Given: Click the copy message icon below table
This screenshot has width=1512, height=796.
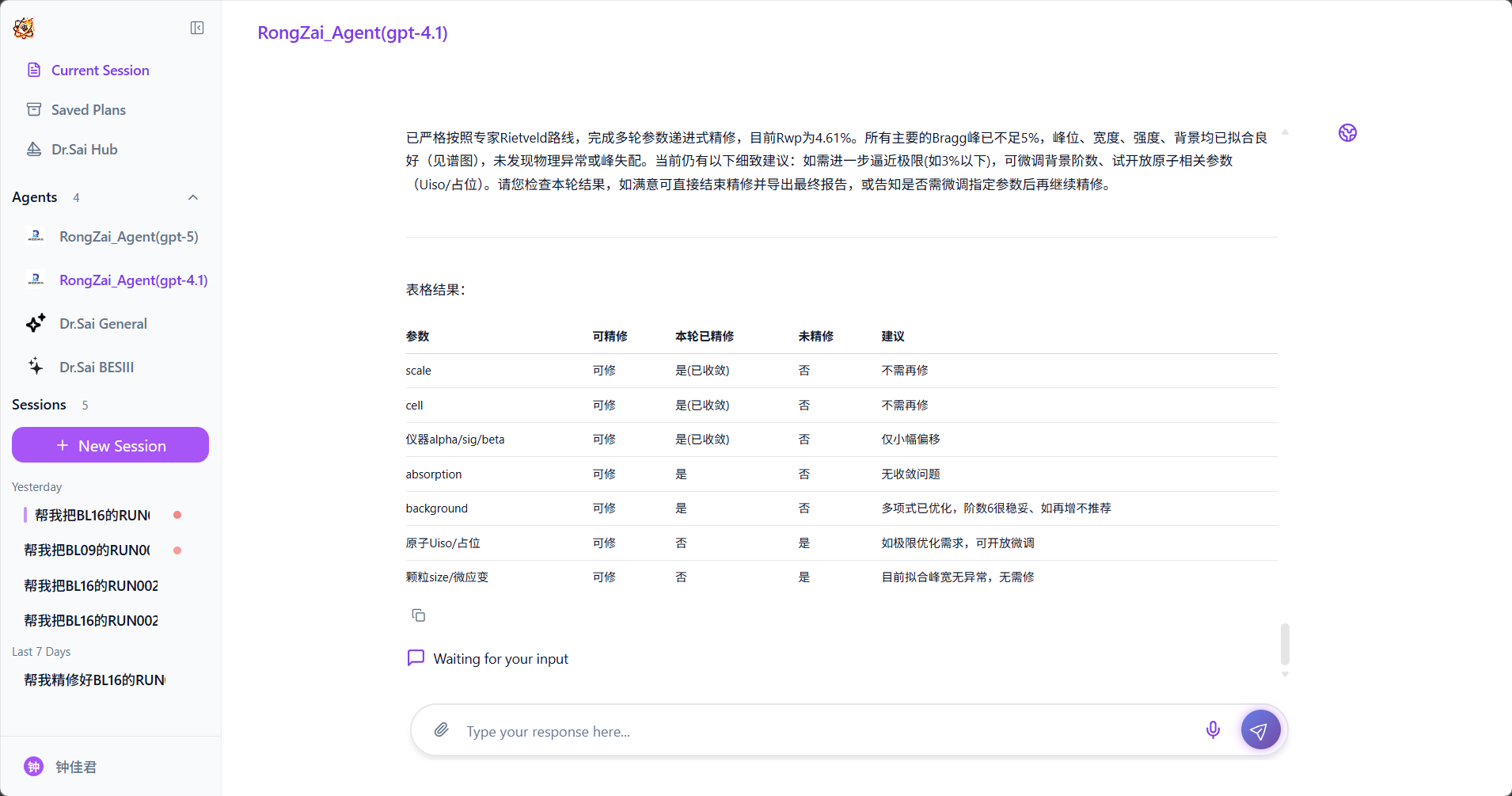Looking at the screenshot, I should coord(419,615).
